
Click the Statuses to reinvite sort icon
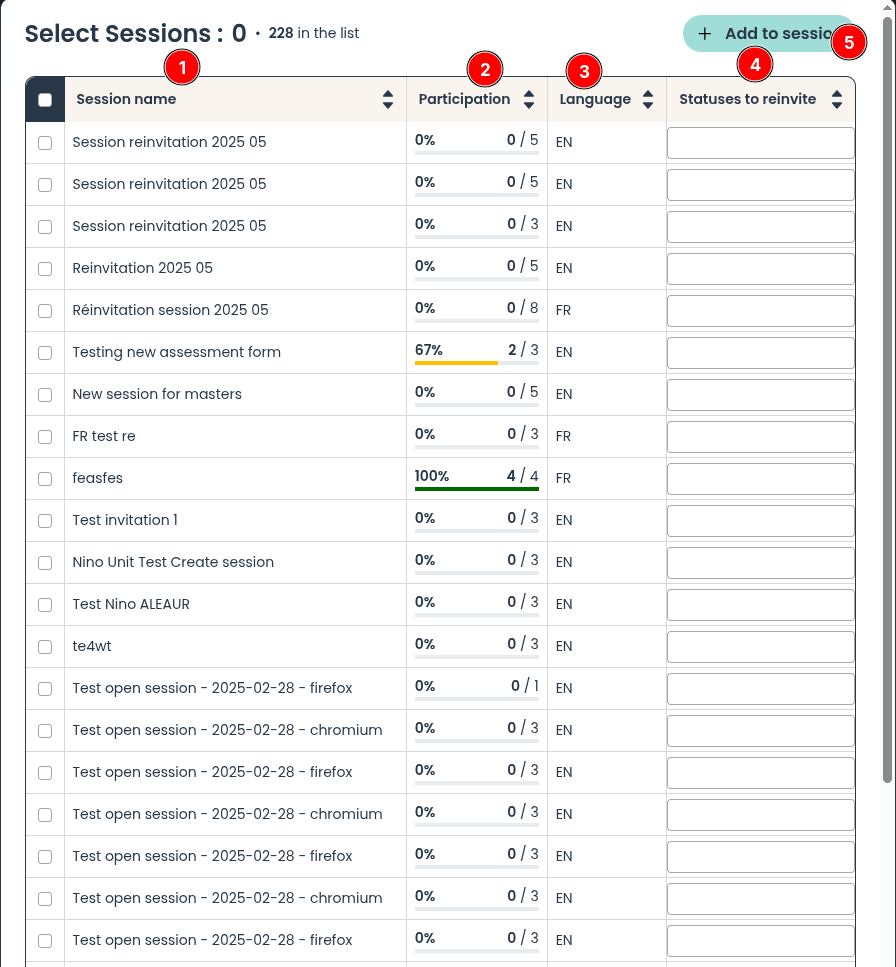pos(837,100)
